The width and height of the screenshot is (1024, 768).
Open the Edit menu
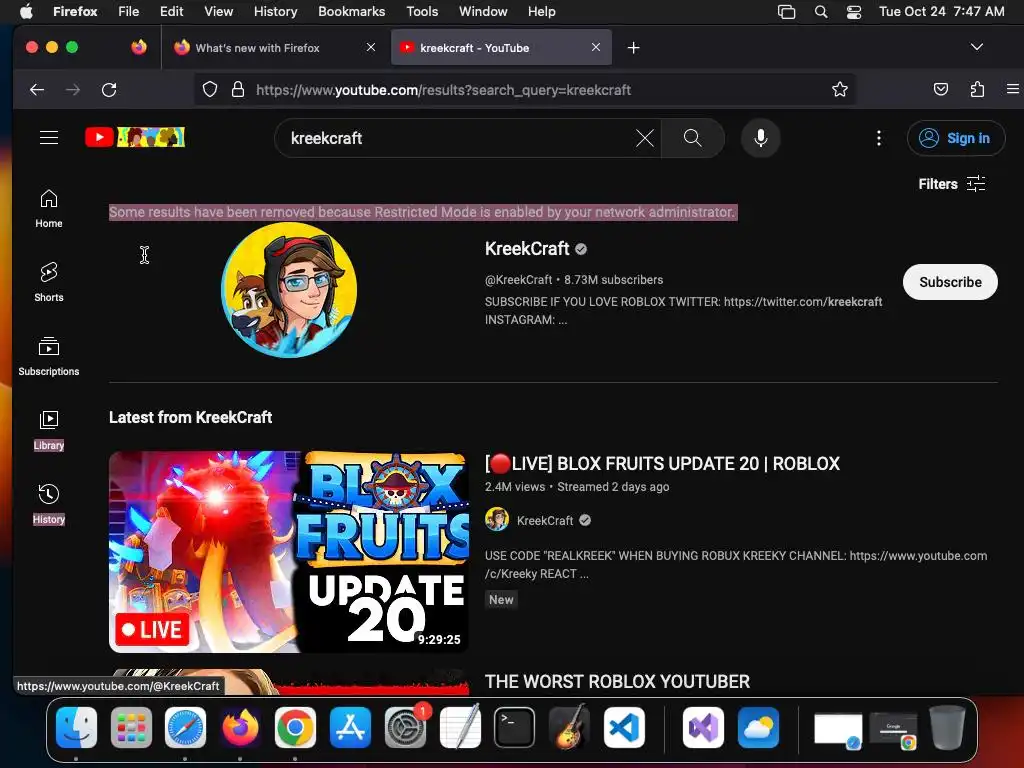[x=171, y=11]
